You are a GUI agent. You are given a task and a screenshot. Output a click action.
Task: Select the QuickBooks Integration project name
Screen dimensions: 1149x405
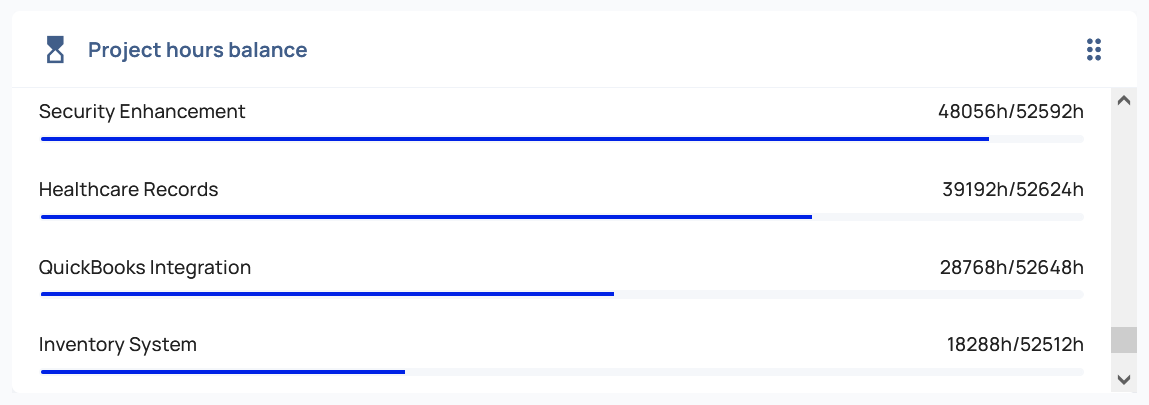coord(145,268)
